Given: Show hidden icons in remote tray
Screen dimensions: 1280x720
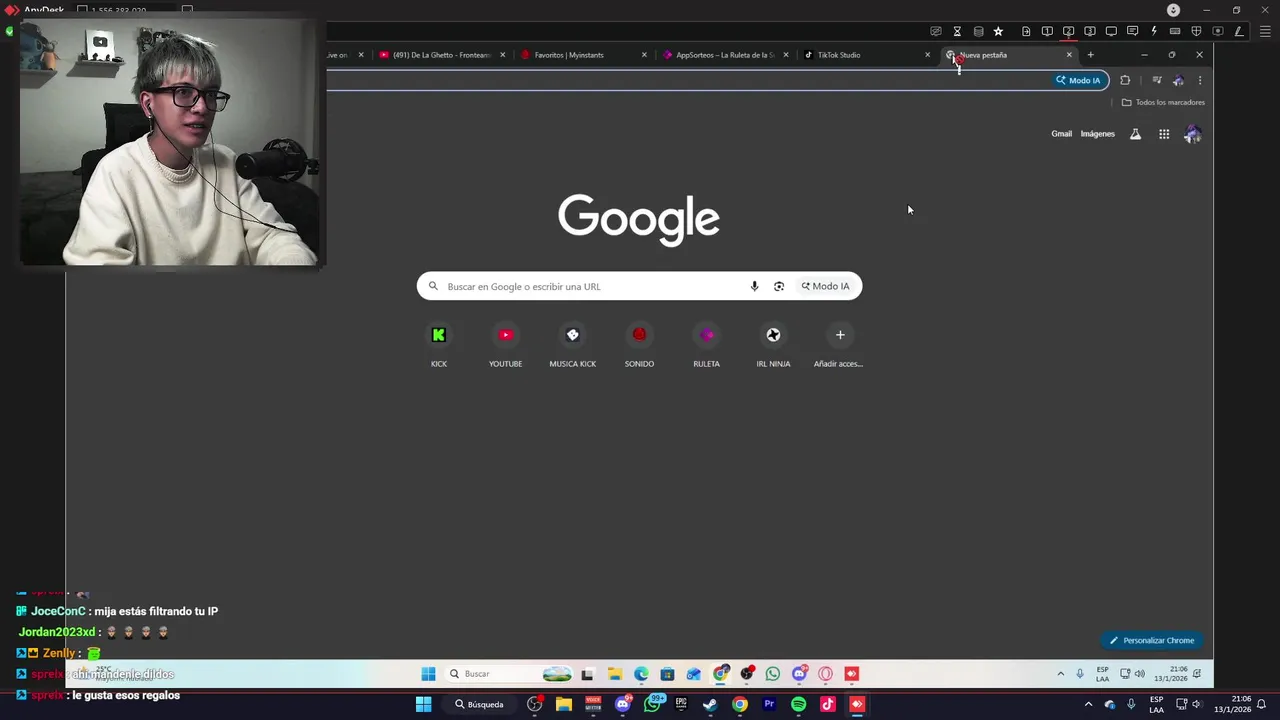Looking at the screenshot, I should pyautogui.click(x=1061, y=674).
